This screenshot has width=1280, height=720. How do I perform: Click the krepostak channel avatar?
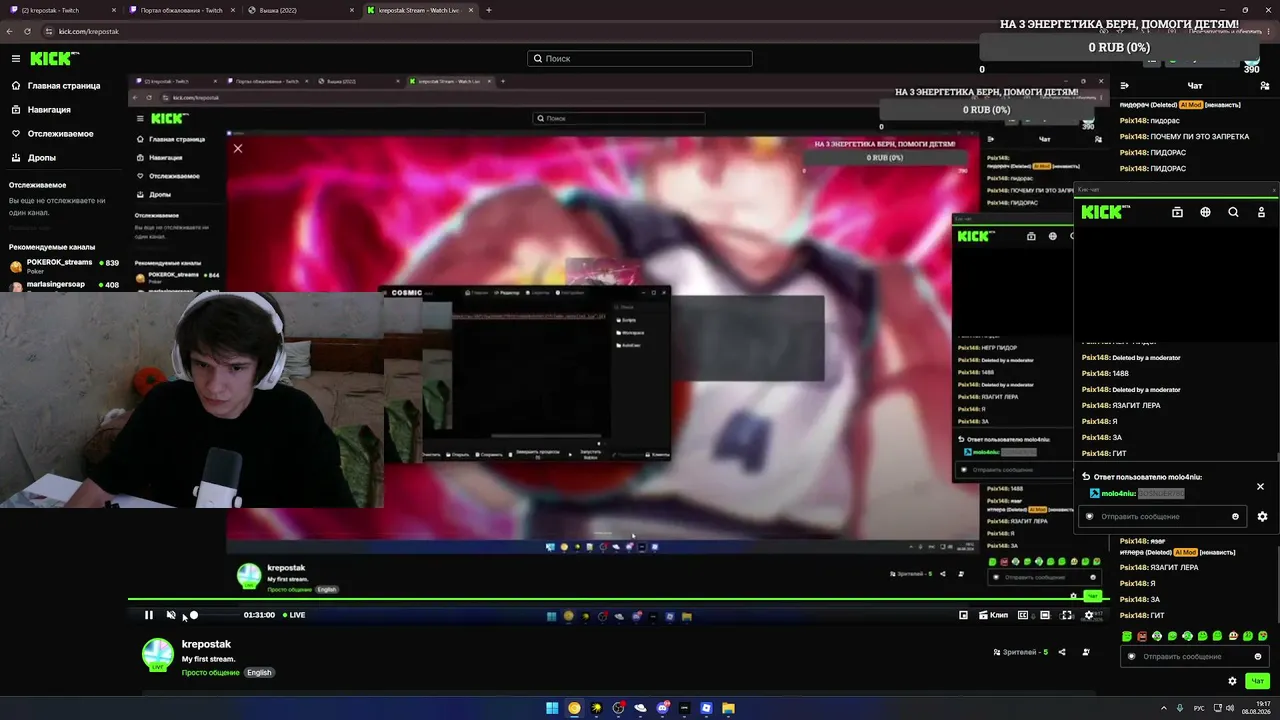point(157,653)
